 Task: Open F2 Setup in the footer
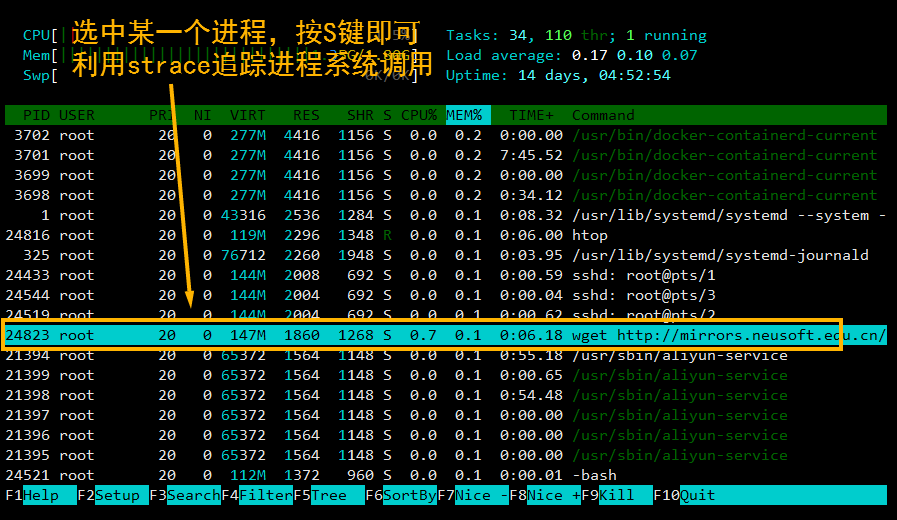click(x=118, y=495)
